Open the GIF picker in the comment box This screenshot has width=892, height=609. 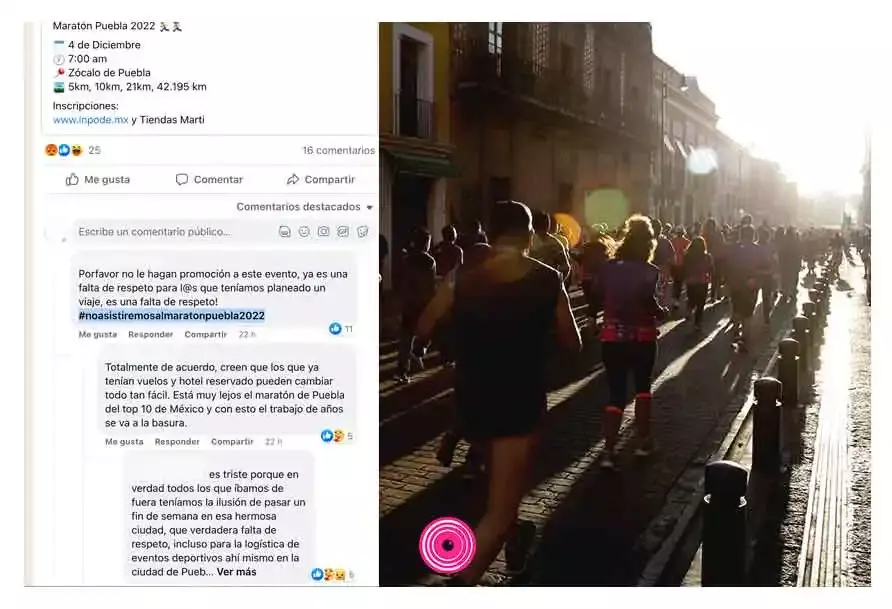343,232
